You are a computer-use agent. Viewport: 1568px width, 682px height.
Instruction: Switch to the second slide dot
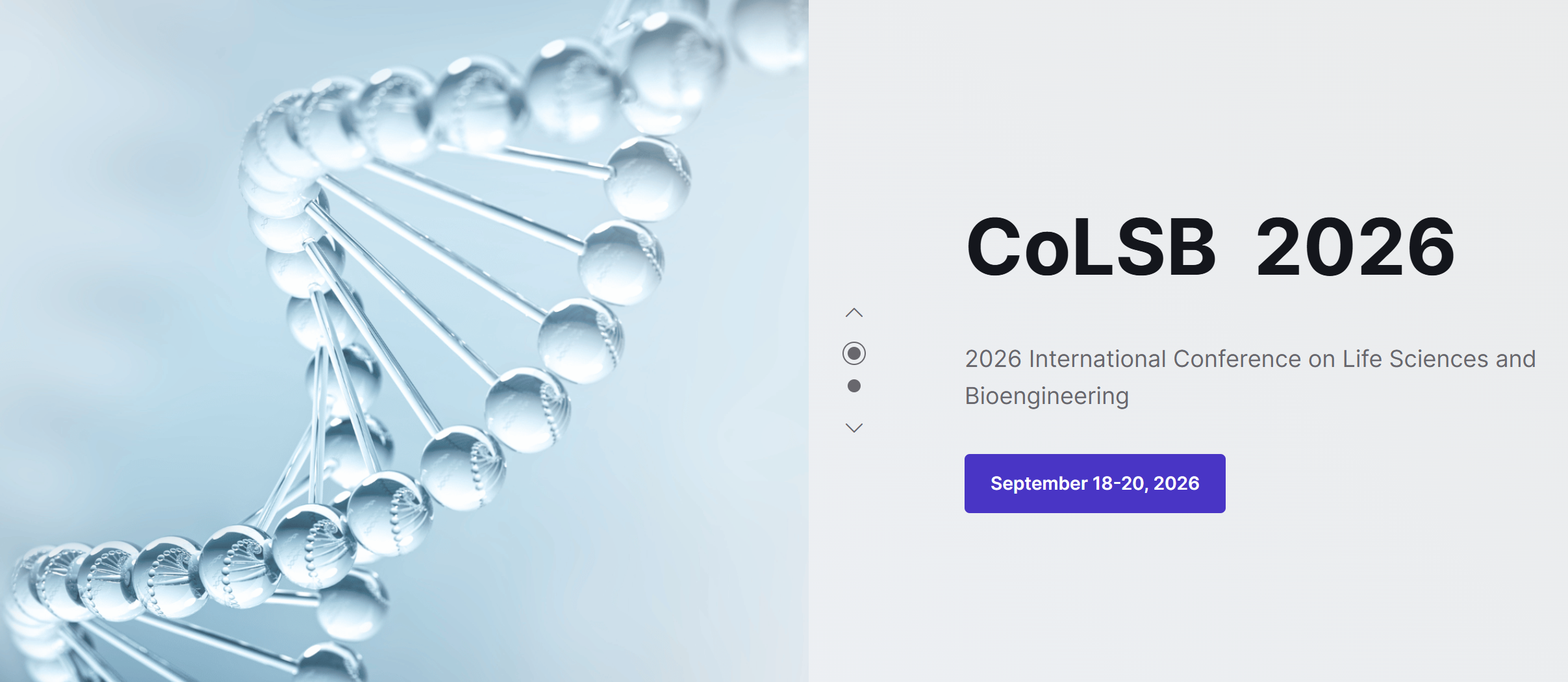[854, 386]
